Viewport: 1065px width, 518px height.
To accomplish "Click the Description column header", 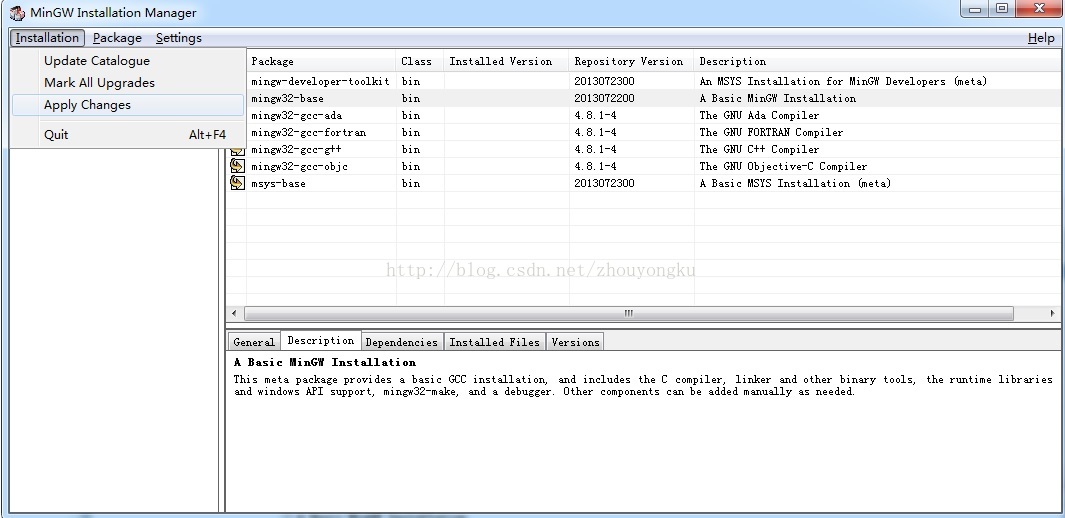I will [879, 61].
